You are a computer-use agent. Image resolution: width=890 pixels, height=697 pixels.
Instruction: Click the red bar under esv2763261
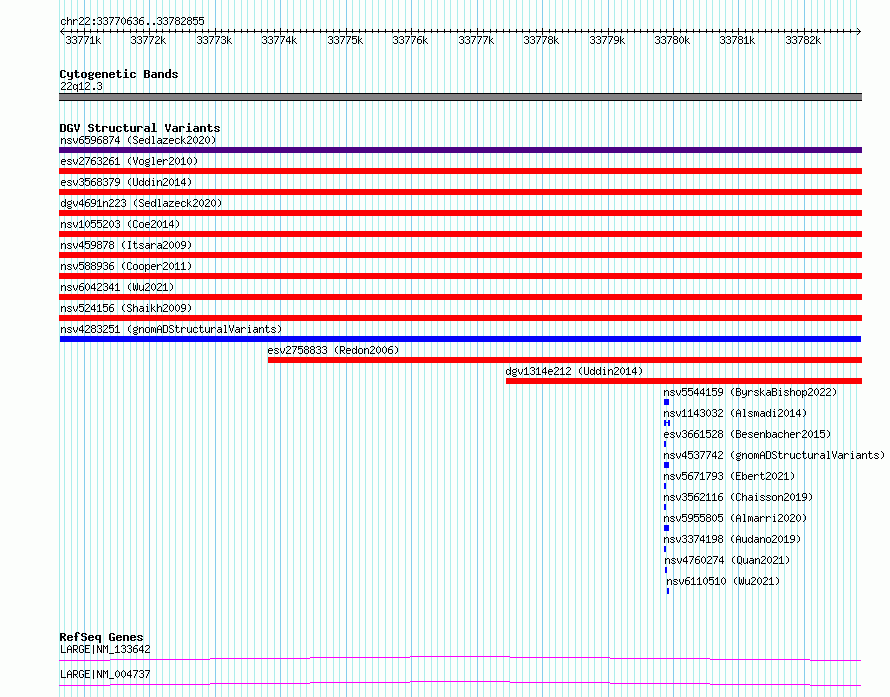point(460,171)
